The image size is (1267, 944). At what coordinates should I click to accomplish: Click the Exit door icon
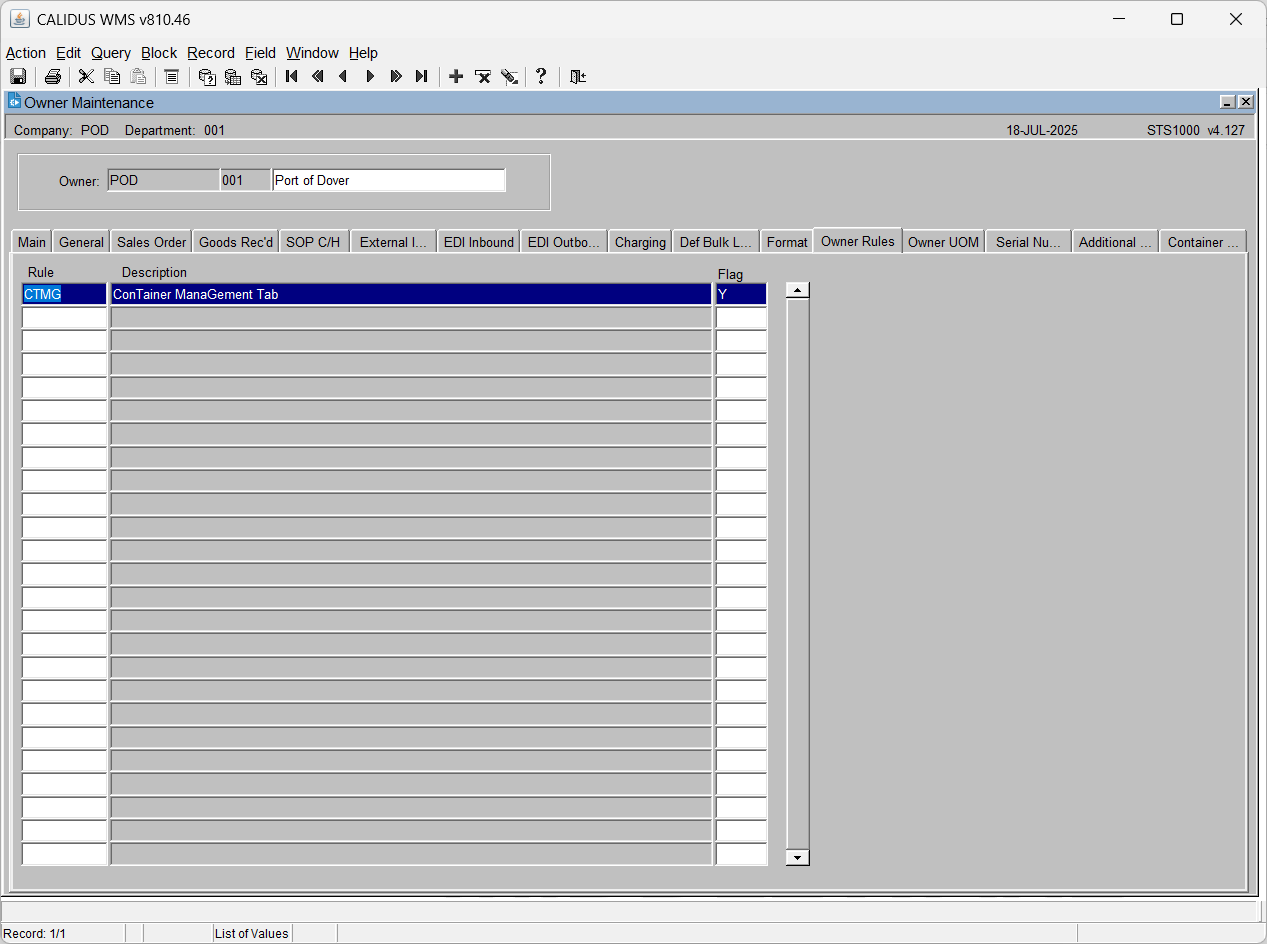(577, 77)
